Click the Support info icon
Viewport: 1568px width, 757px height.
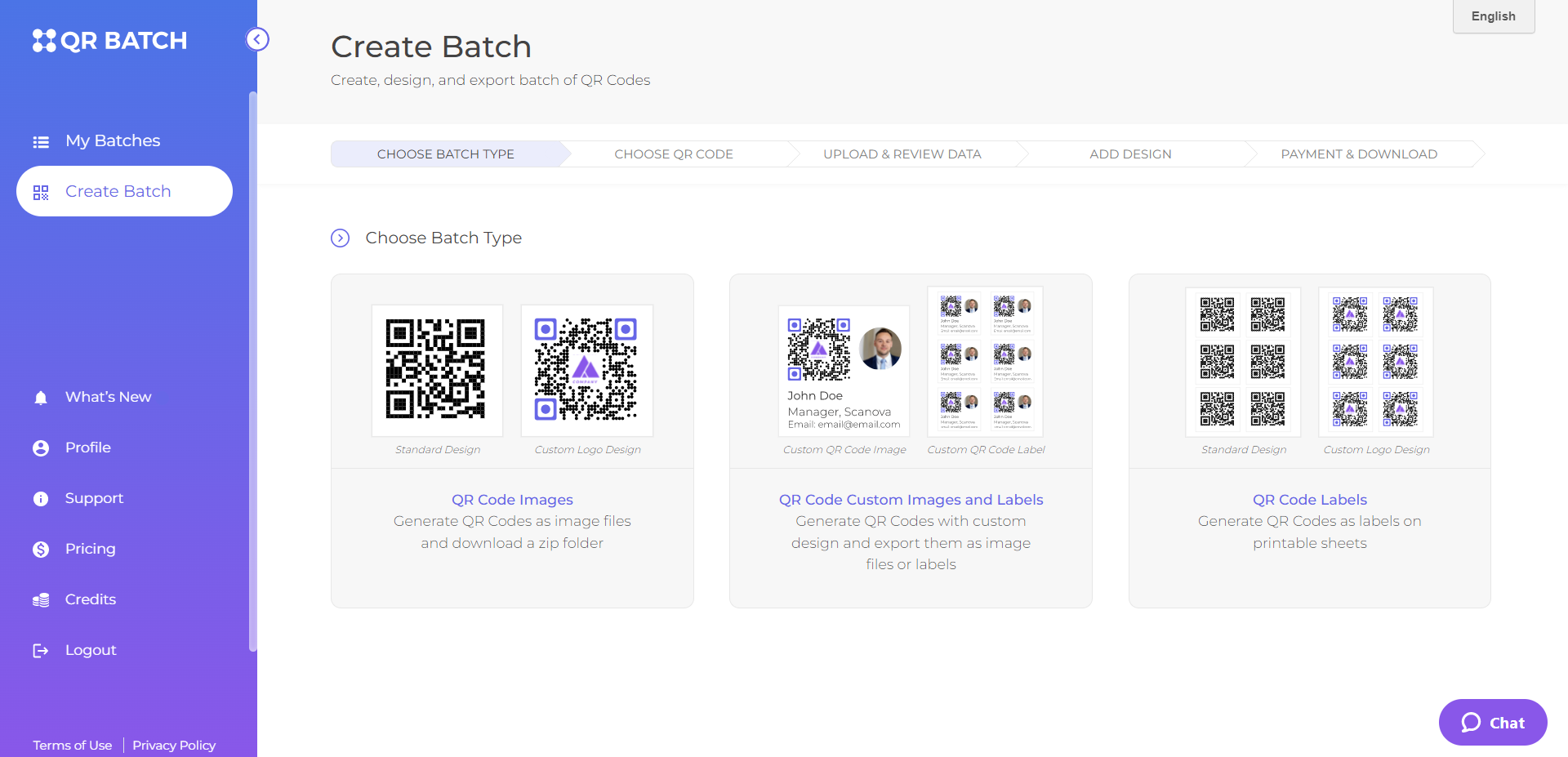(x=41, y=499)
